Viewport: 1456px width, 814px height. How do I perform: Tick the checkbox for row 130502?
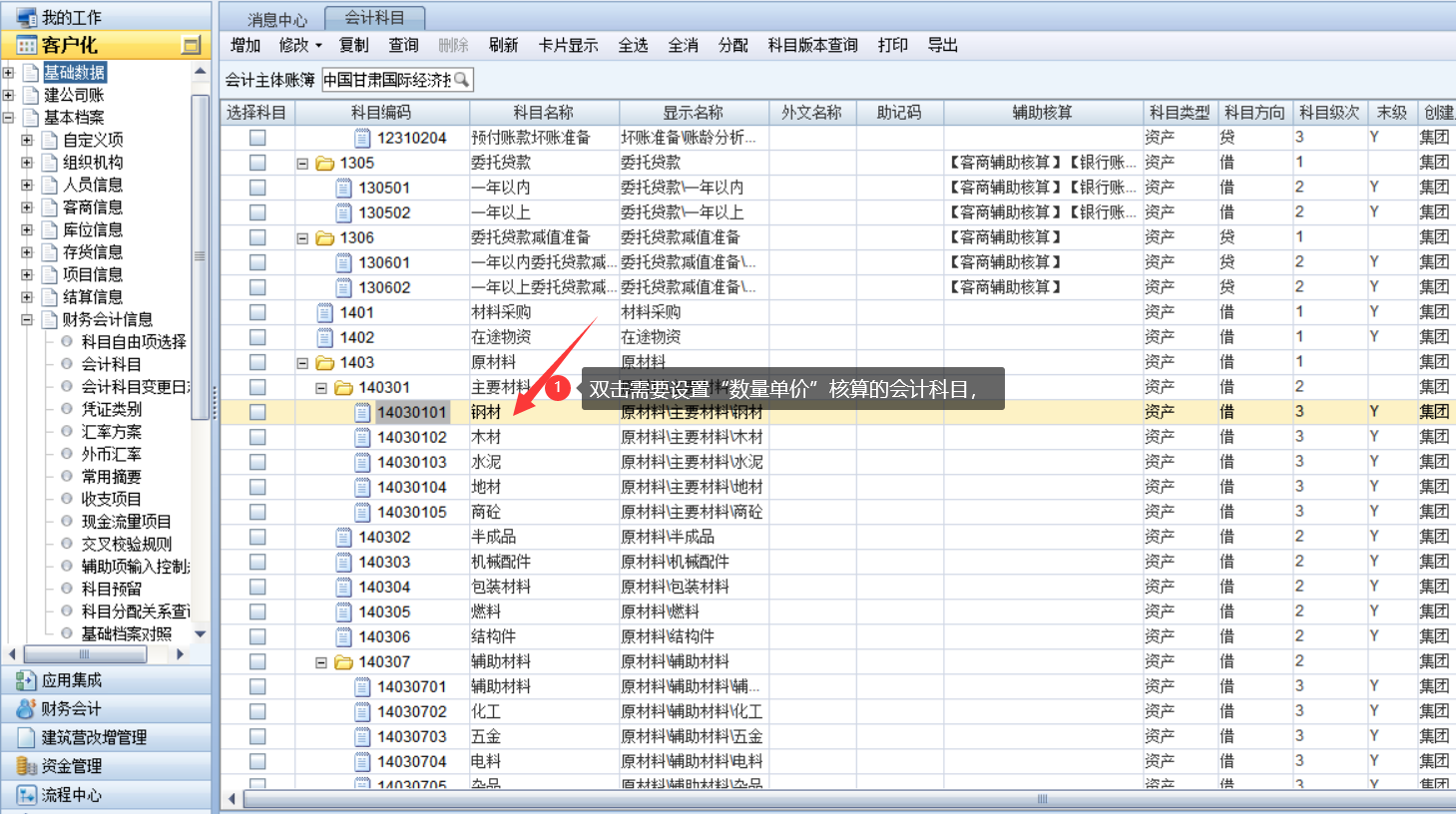click(x=257, y=212)
